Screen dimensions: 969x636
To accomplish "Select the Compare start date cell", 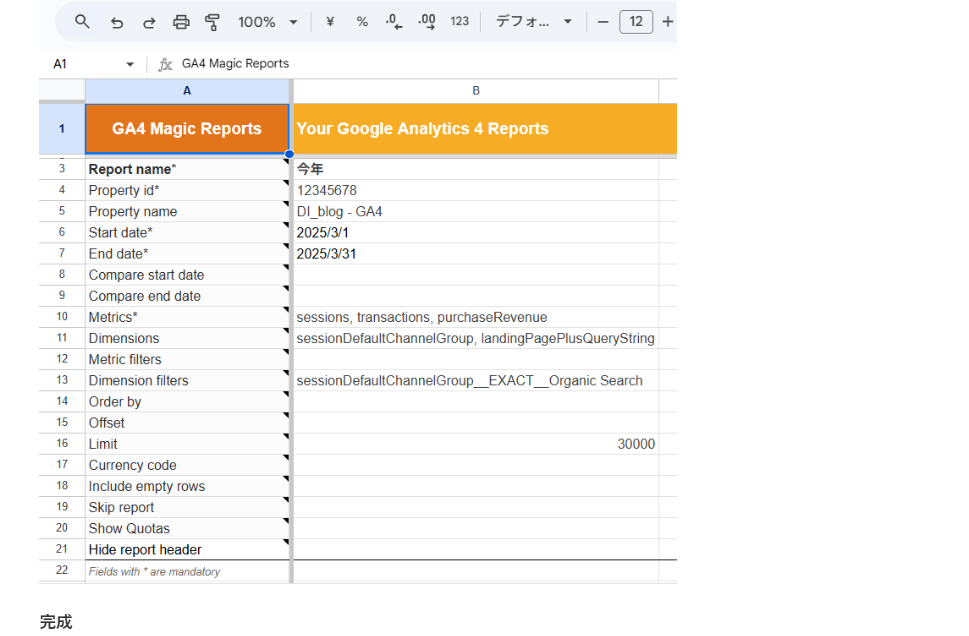I will click(187, 275).
